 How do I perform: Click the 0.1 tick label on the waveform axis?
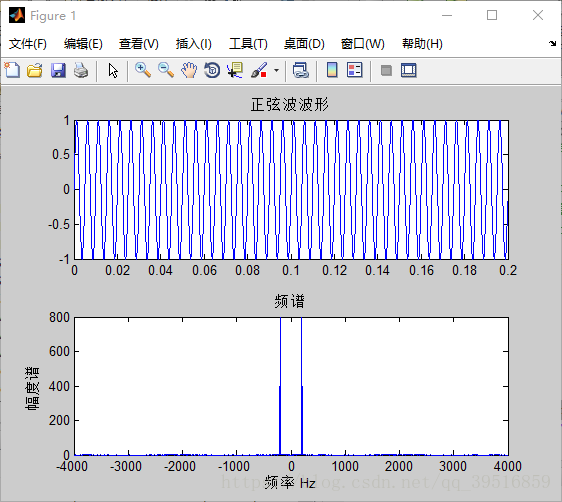click(291, 271)
